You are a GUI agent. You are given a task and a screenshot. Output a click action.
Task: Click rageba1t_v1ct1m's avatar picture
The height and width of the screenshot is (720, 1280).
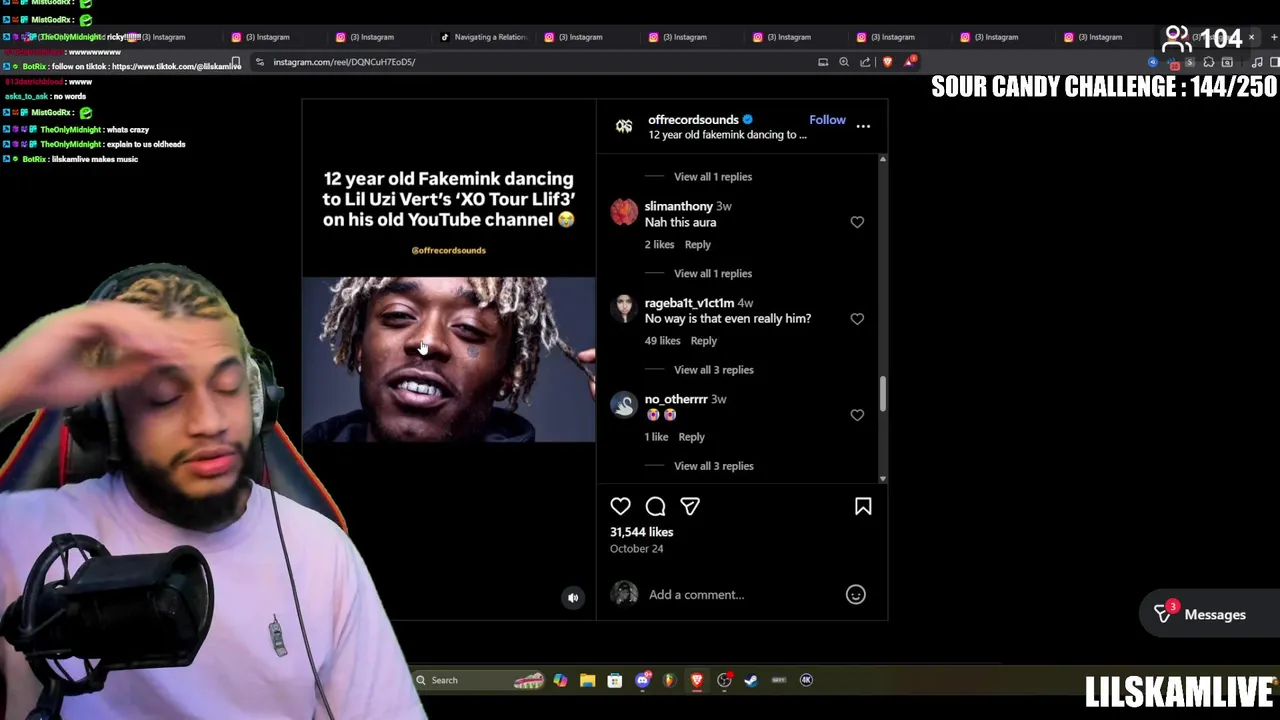624,309
